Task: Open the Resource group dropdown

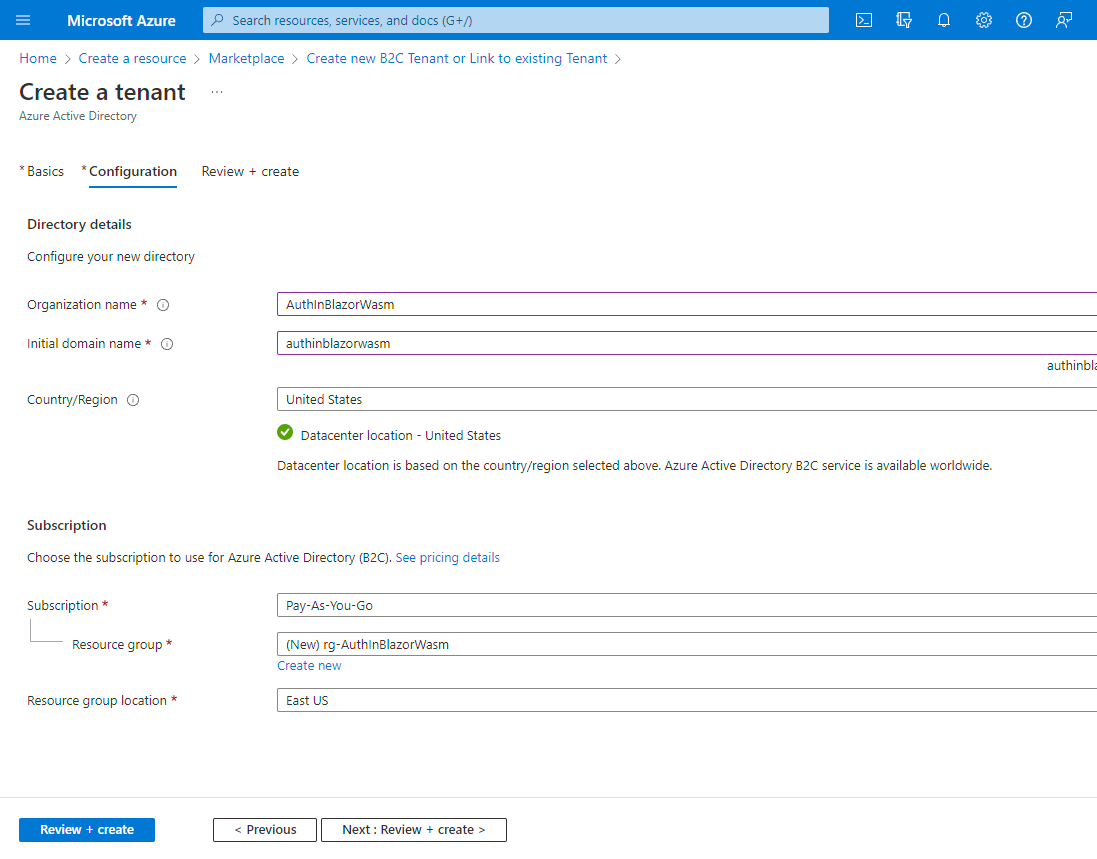Action: (x=687, y=644)
